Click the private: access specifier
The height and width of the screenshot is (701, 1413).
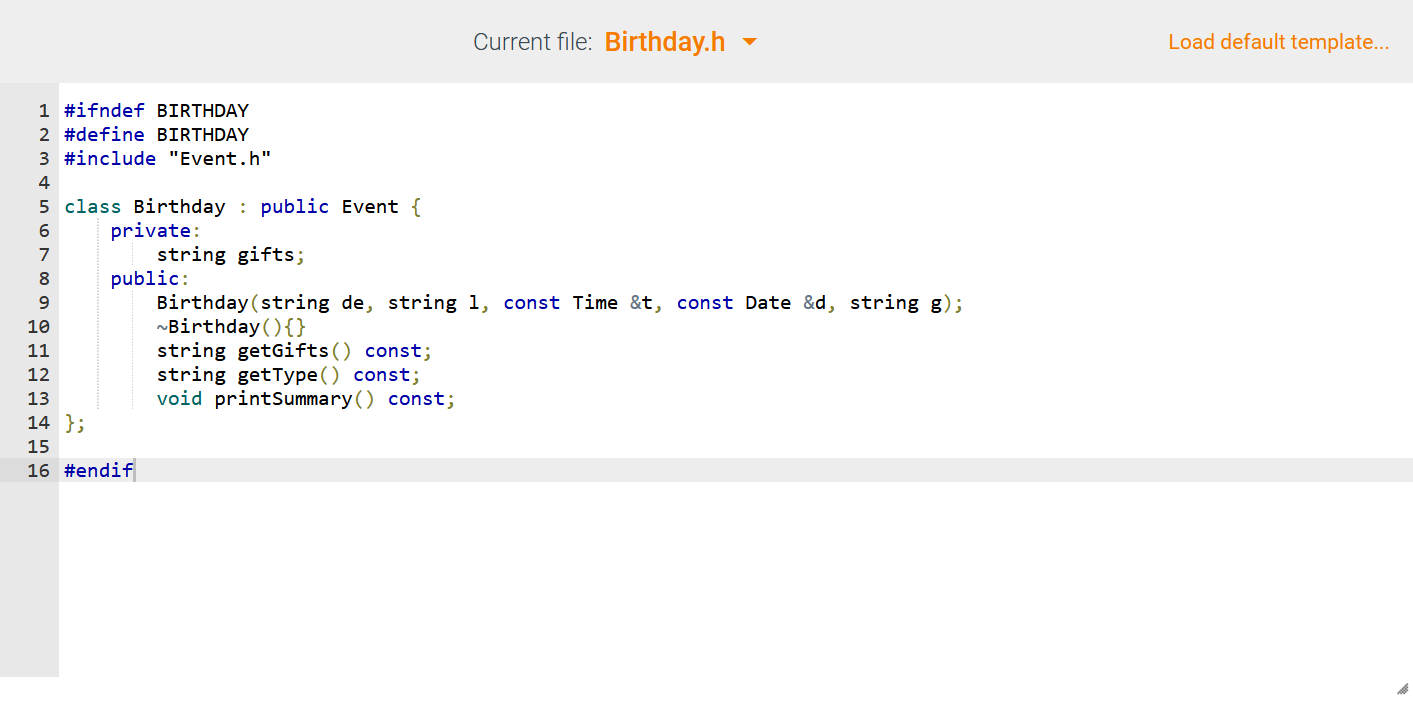click(x=150, y=230)
